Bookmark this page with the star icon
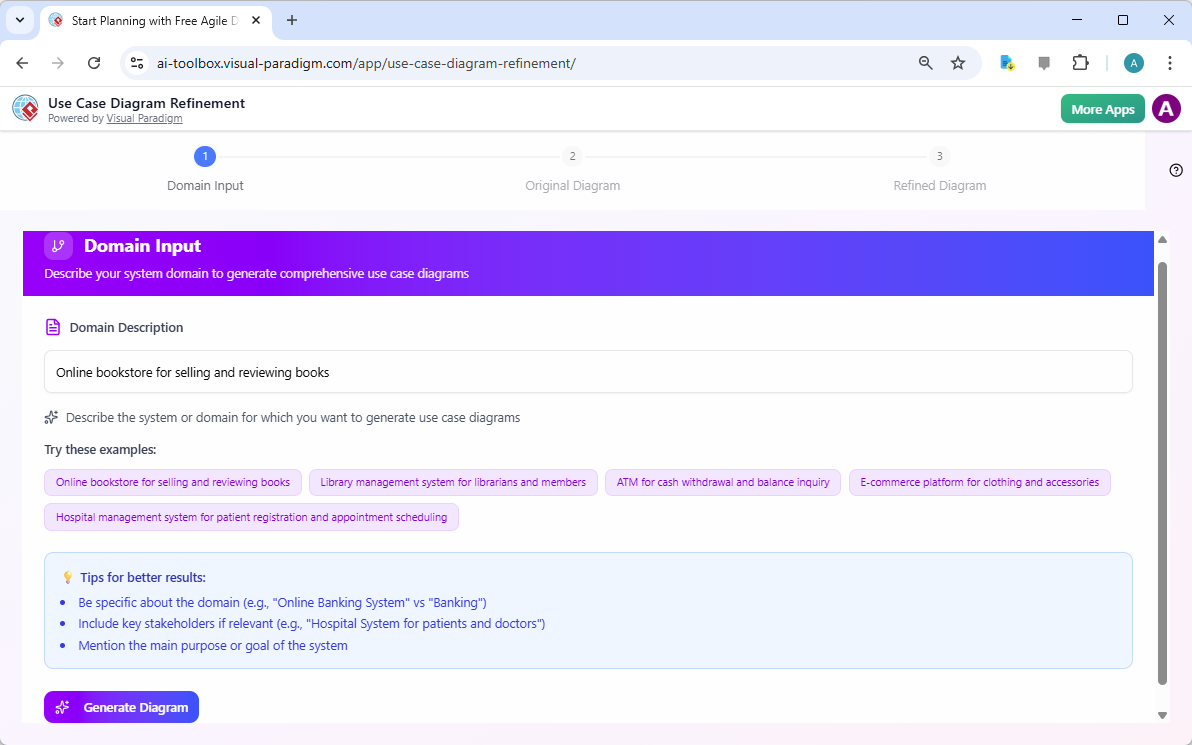 point(958,62)
